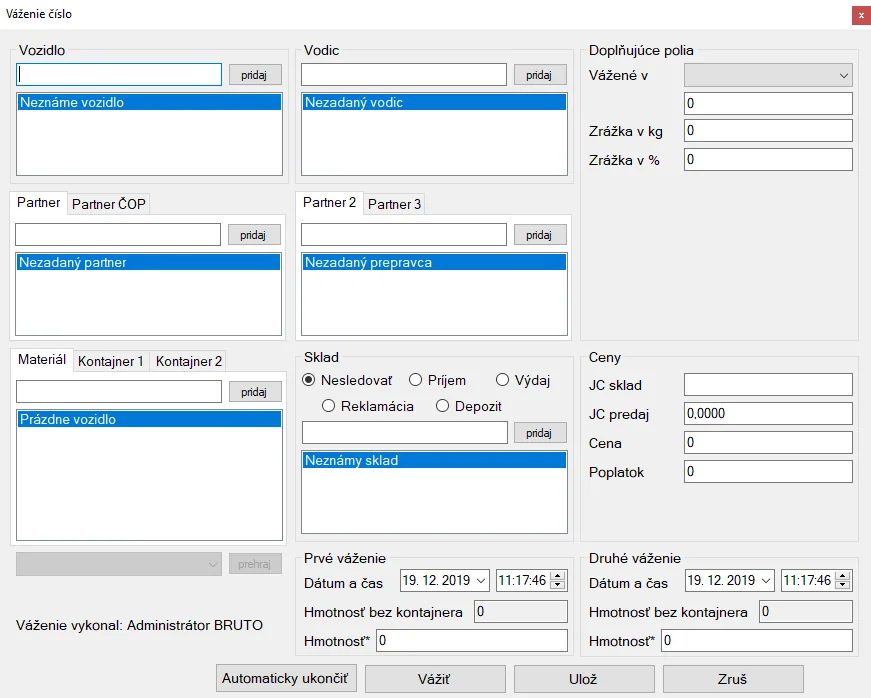871x698 pixels.
Task: Click pridaj button in Sklad section
Action: [539, 433]
